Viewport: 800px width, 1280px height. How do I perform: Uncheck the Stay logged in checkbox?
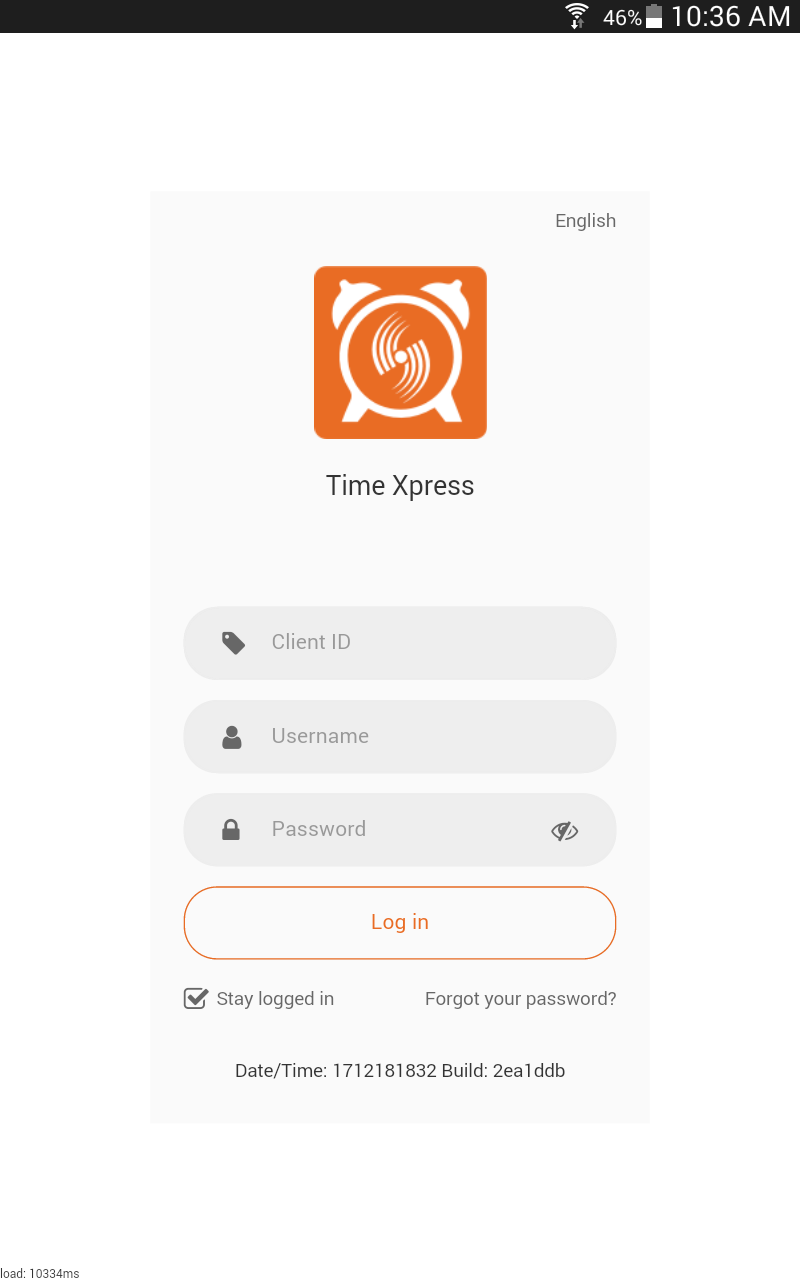tap(196, 998)
